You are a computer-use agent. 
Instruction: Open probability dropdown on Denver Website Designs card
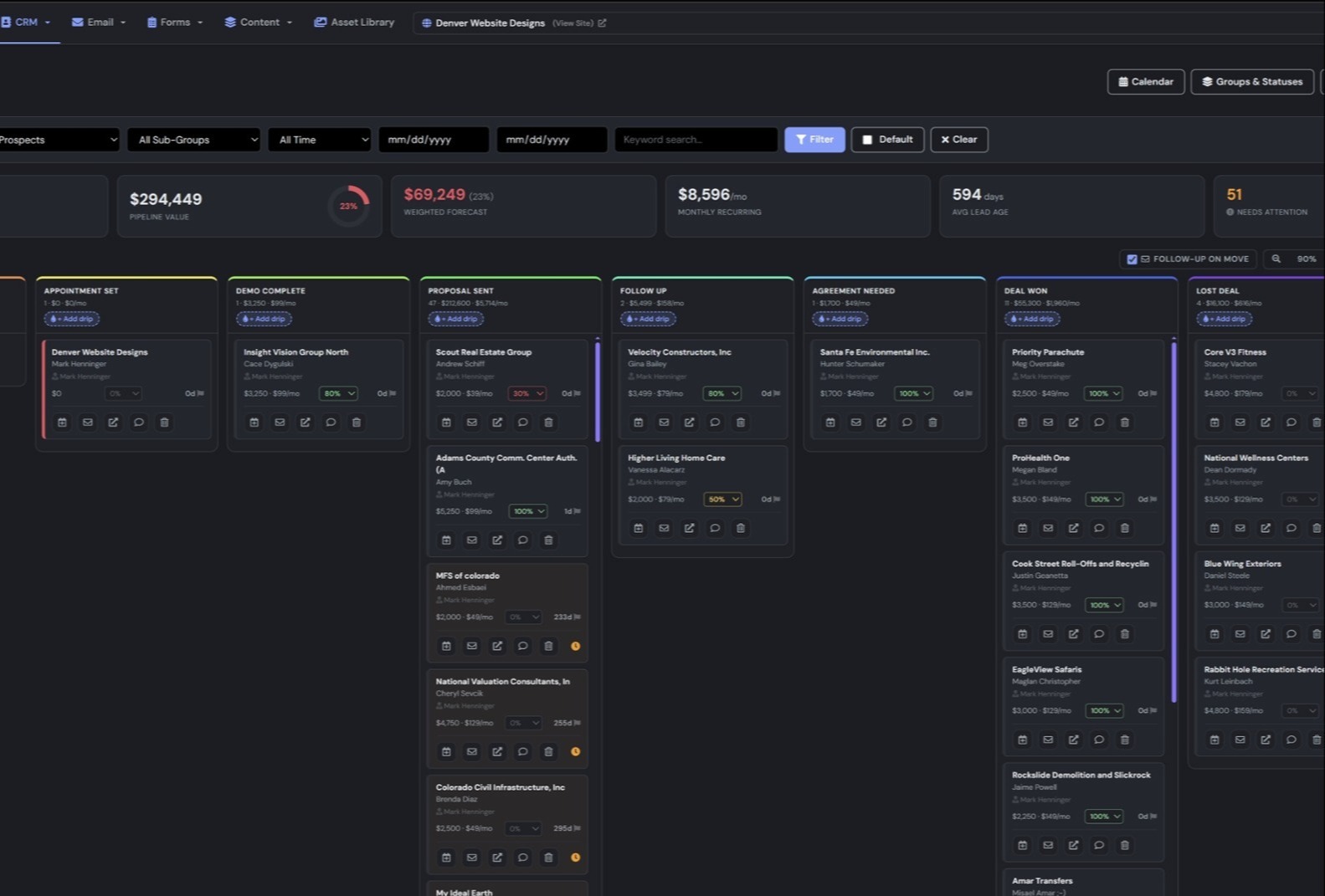click(123, 393)
